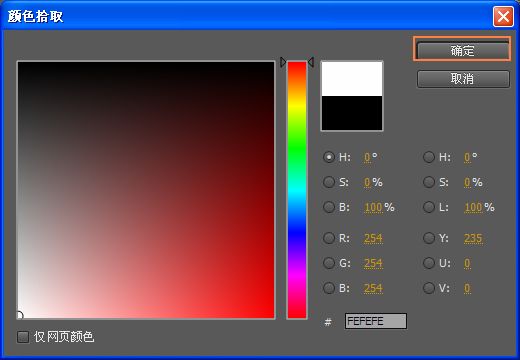Select the L lightness radio button

tap(429, 207)
